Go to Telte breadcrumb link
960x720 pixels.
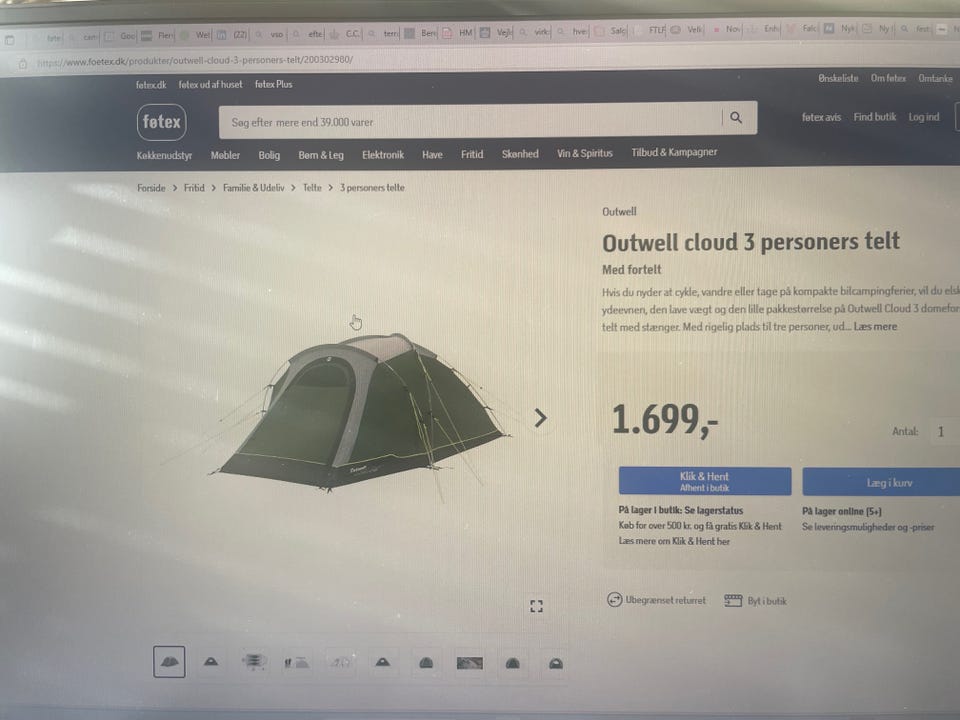312,188
